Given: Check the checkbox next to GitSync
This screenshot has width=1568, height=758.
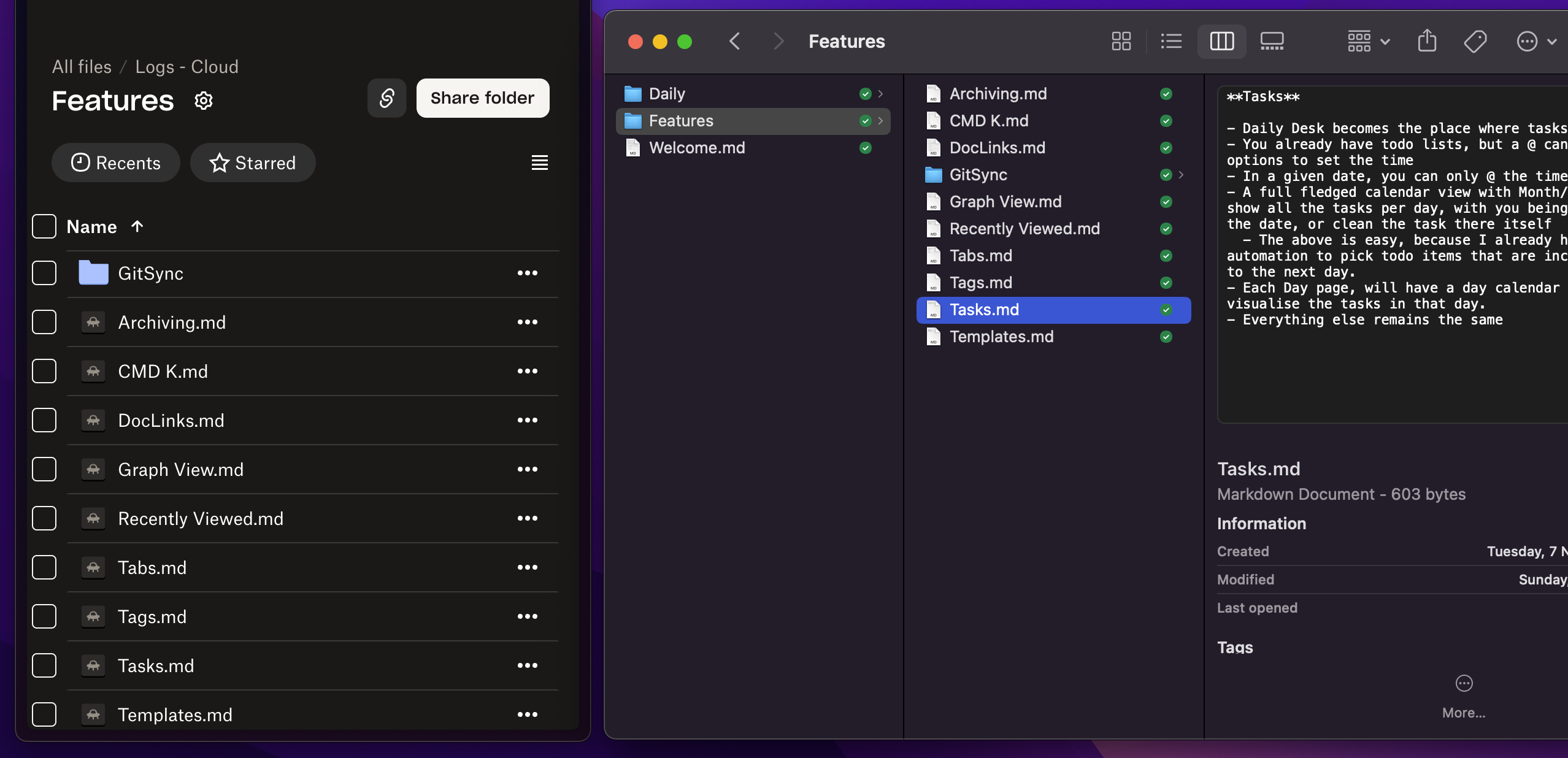Looking at the screenshot, I should 44,274.
